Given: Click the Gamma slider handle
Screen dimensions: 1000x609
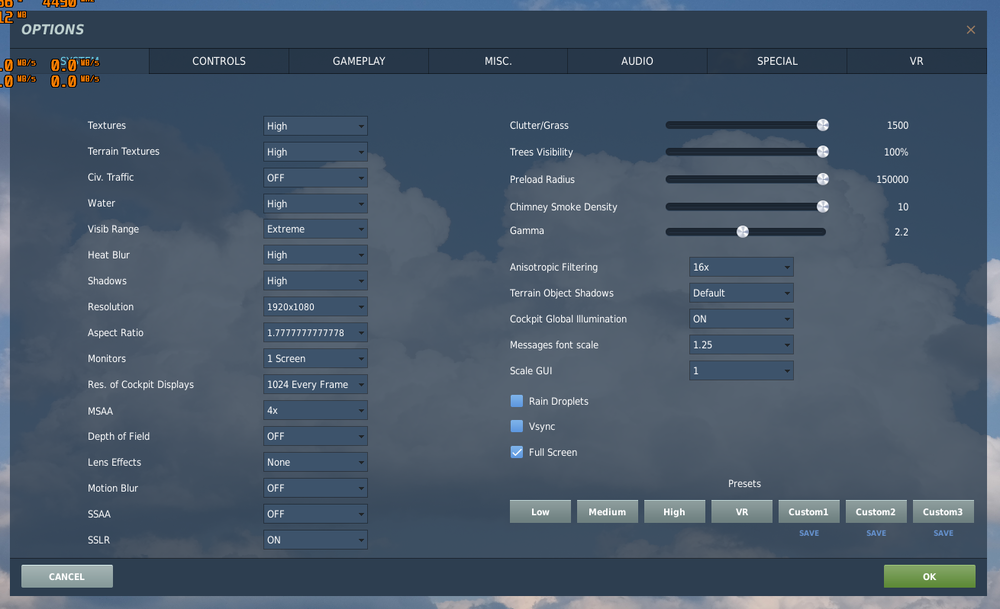Looking at the screenshot, I should [742, 231].
